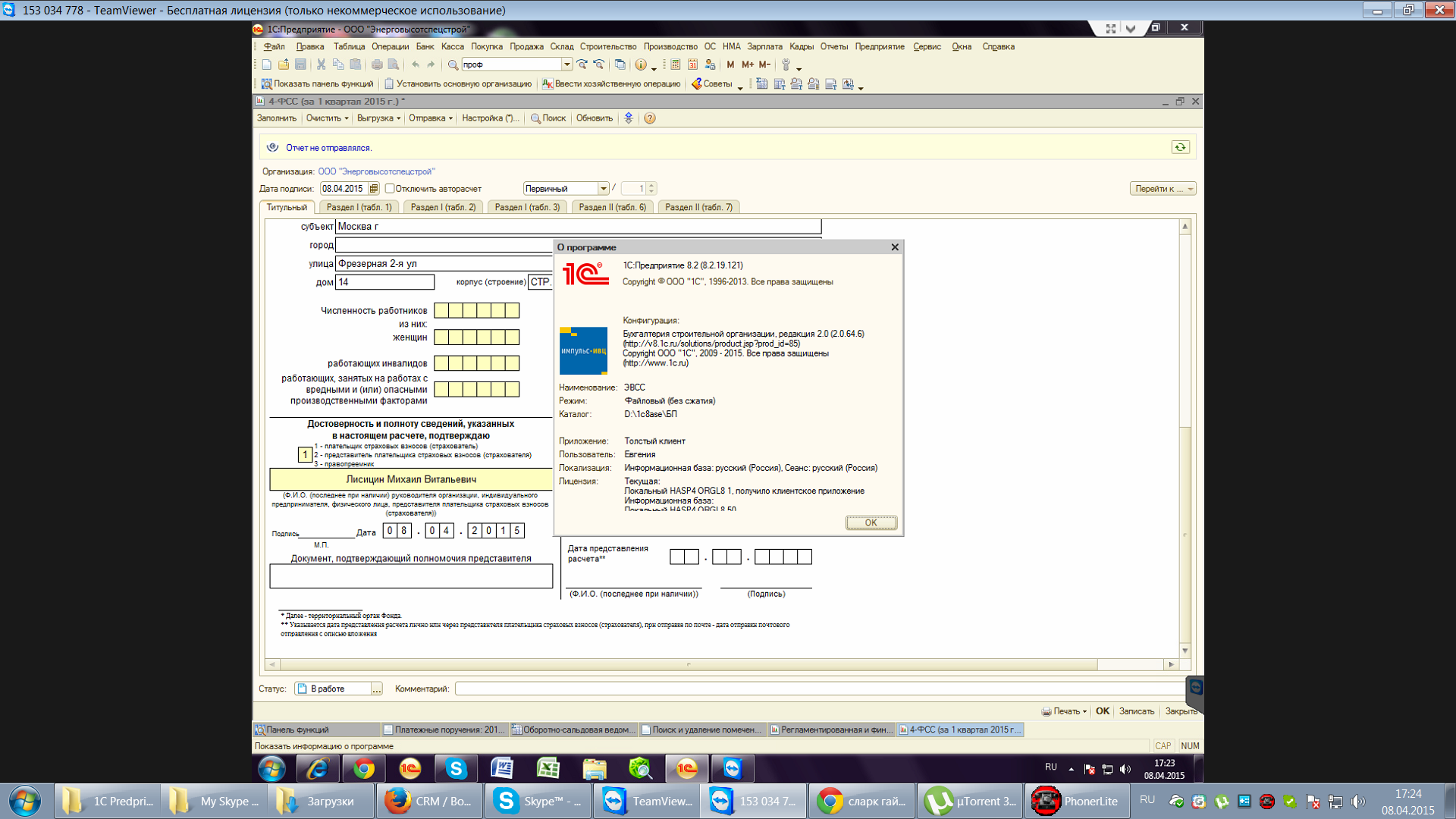Viewport: 1456px width, 819px height.
Task: Click the calculator icon in toolbar
Action: point(675,65)
